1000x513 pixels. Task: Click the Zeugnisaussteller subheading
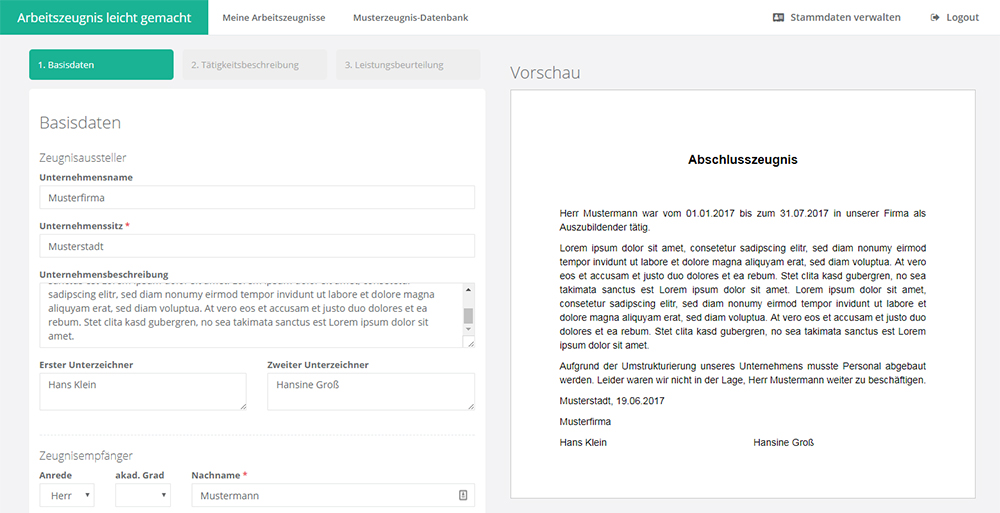click(x=83, y=158)
